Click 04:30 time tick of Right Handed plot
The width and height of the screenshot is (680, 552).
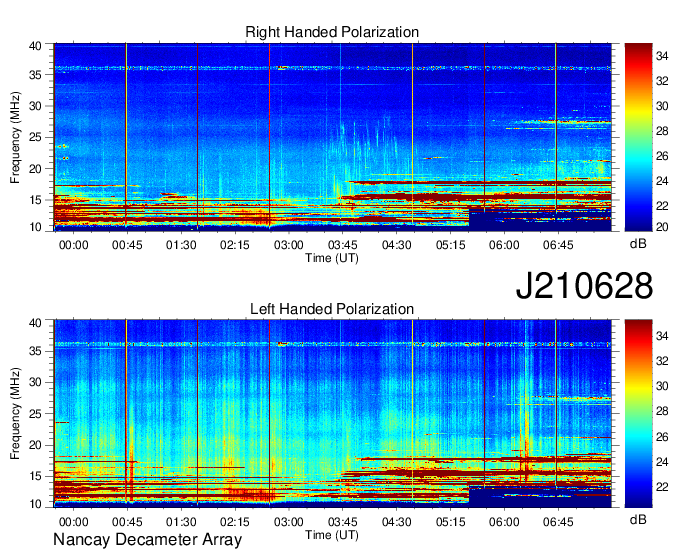(x=396, y=245)
